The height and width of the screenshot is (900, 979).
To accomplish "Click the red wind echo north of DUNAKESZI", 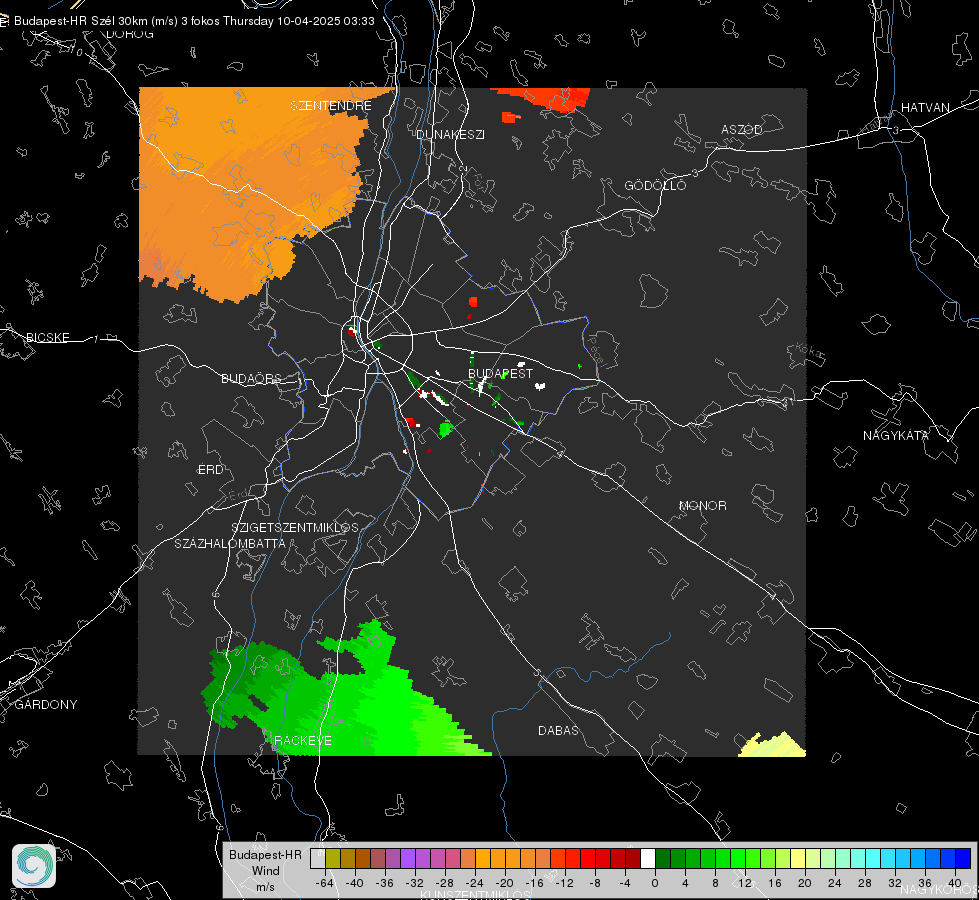I will [549, 98].
